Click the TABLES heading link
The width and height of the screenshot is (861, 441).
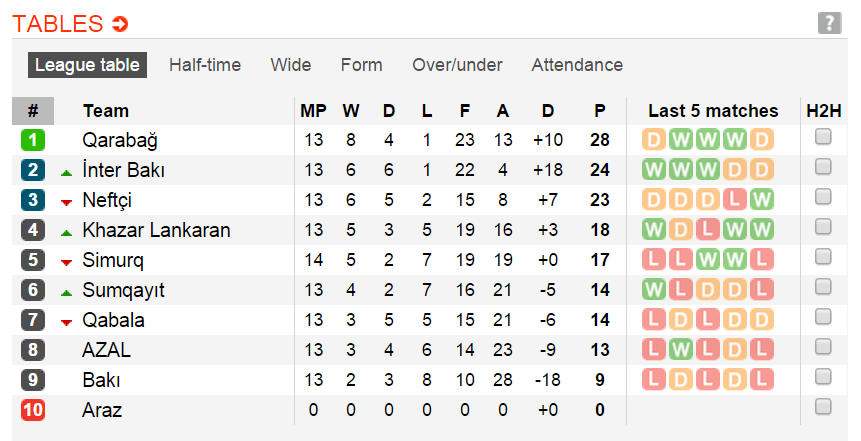[x=58, y=24]
